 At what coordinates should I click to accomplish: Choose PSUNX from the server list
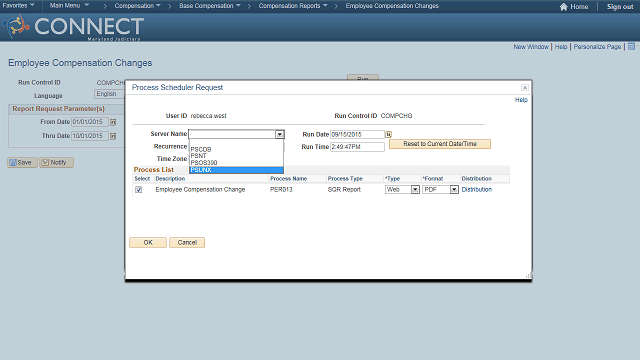[236, 170]
